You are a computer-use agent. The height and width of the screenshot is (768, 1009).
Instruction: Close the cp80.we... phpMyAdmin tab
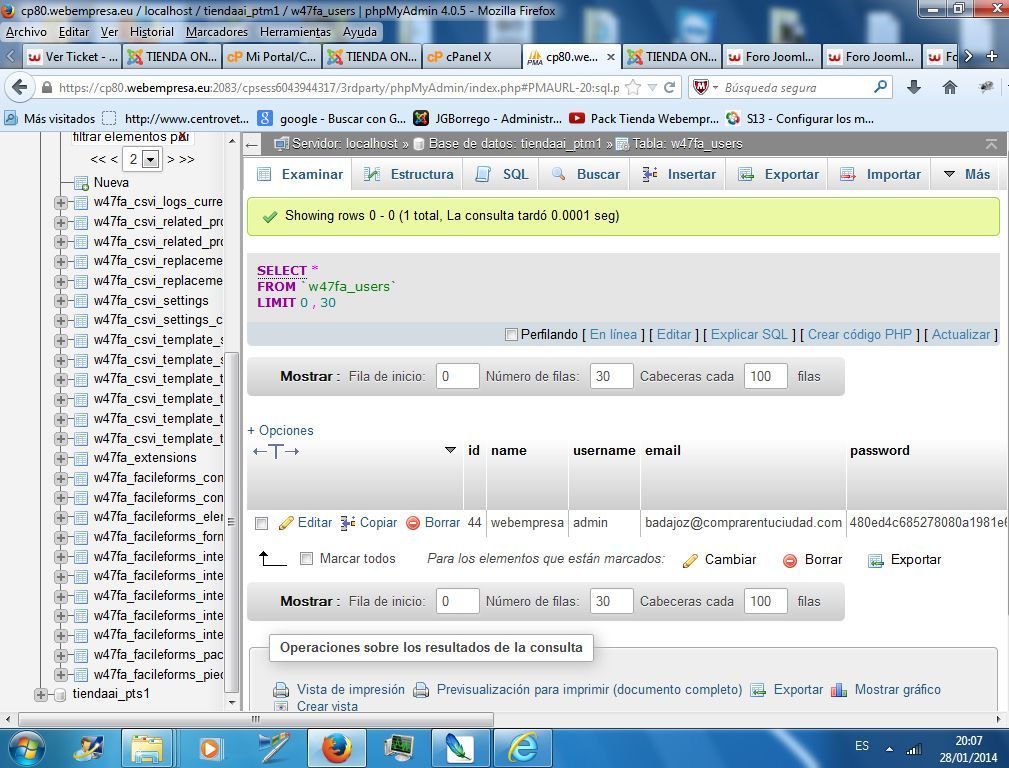pyautogui.click(x=611, y=57)
